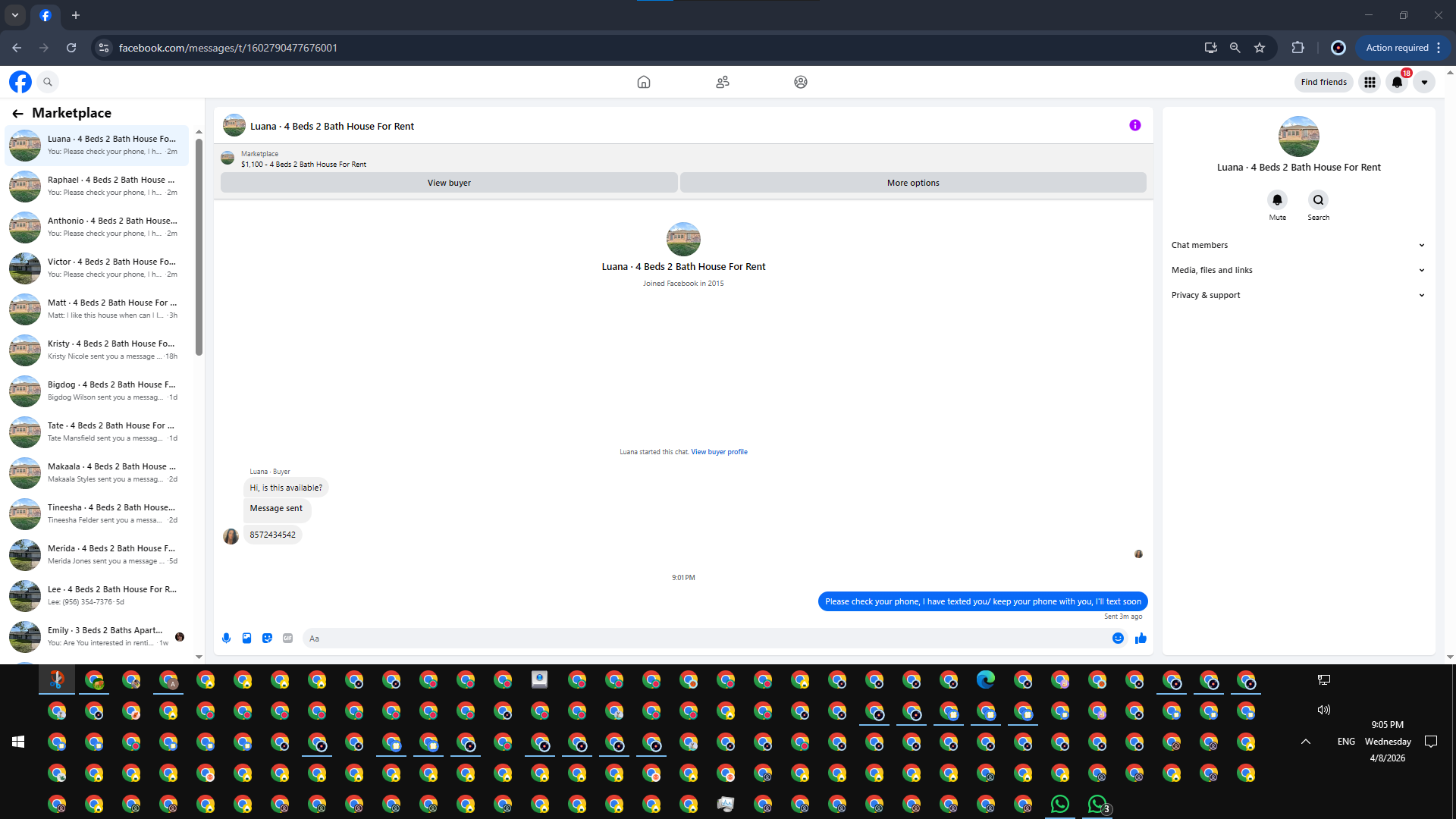This screenshot has height=819, width=1456.
Task: Expand Media, files and links section
Action: (x=1298, y=270)
